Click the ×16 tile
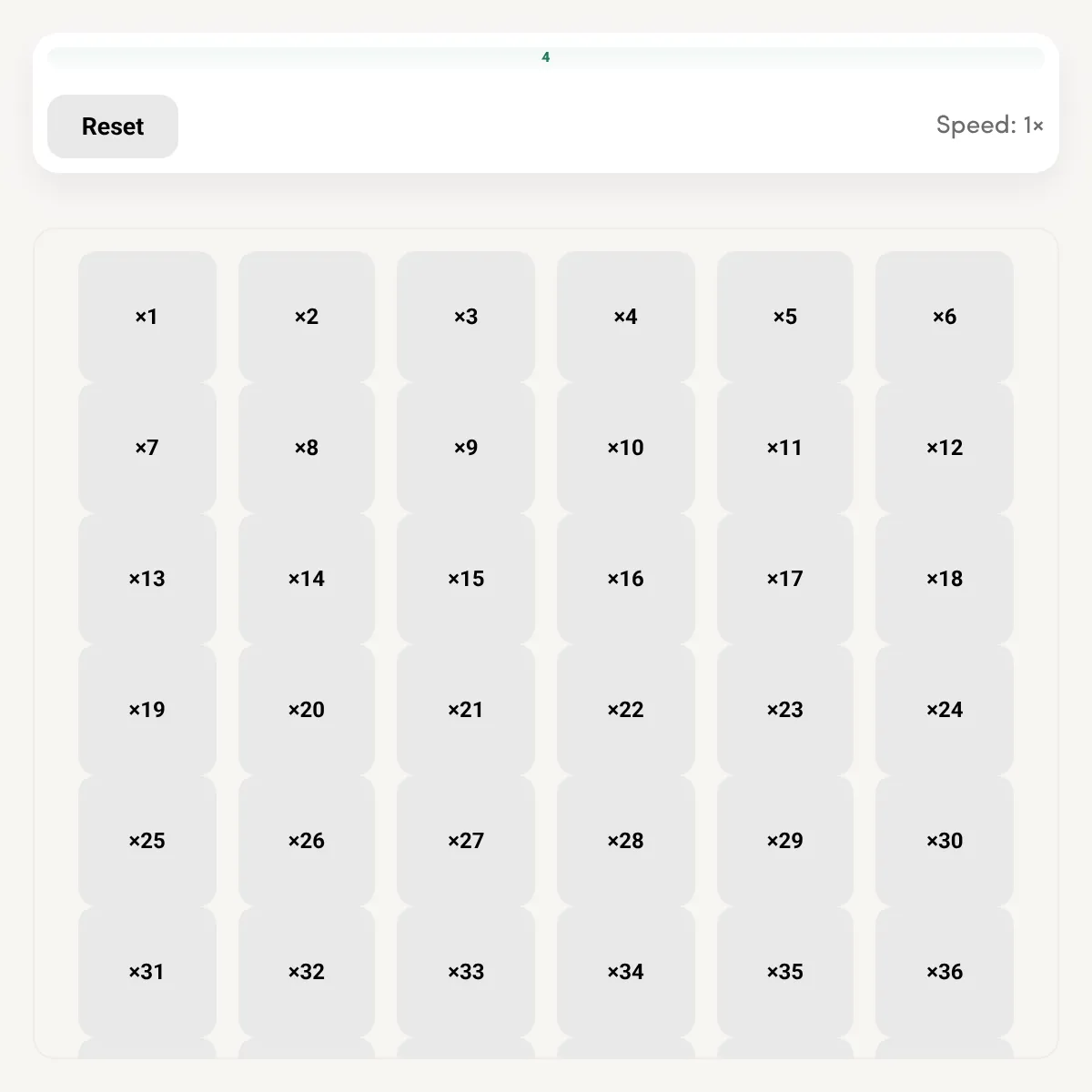The height and width of the screenshot is (1092, 1092). (x=626, y=579)
